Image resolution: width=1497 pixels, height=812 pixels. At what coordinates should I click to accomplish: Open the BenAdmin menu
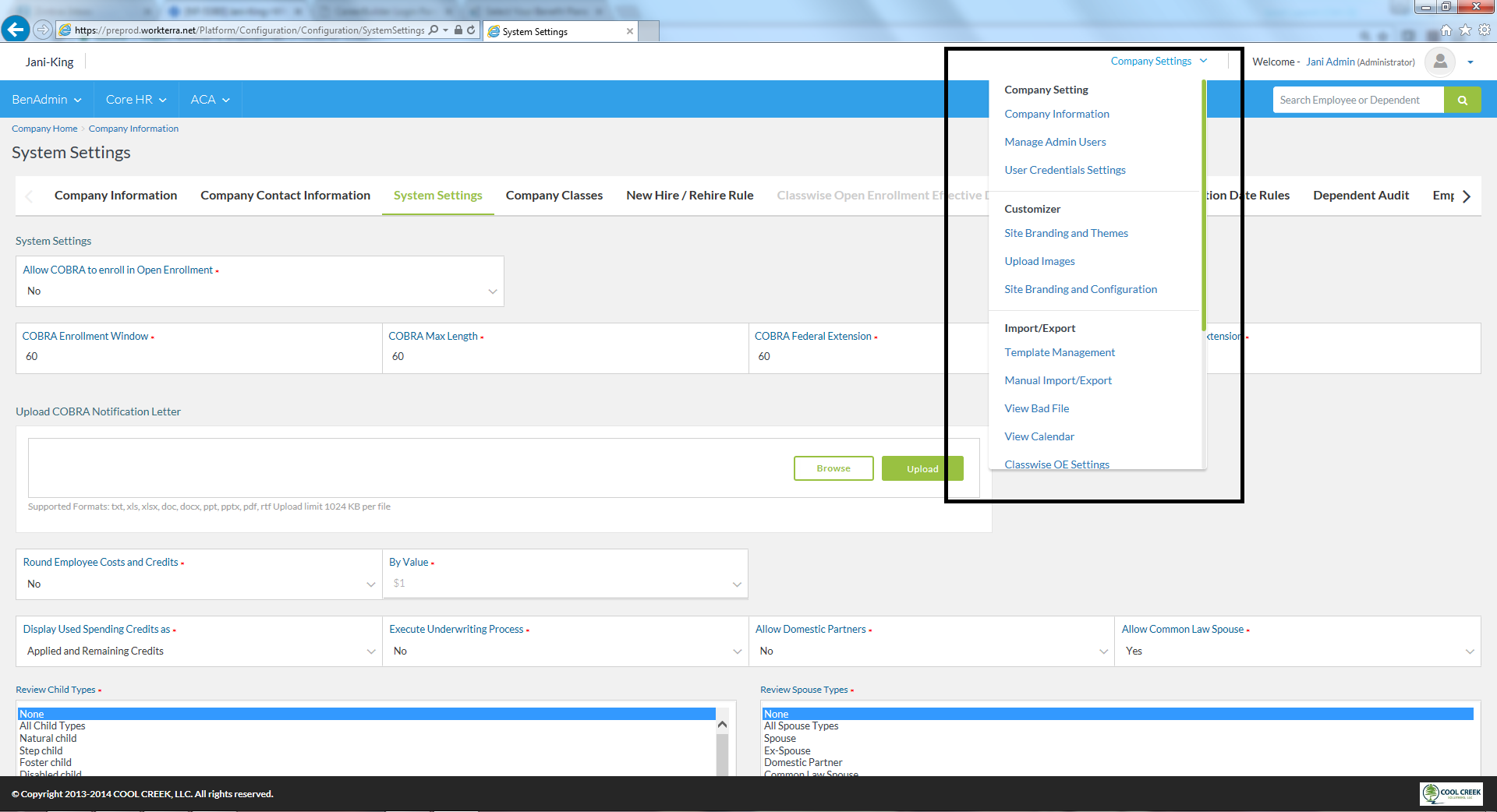pyautogui.click(x=46, y=99)
